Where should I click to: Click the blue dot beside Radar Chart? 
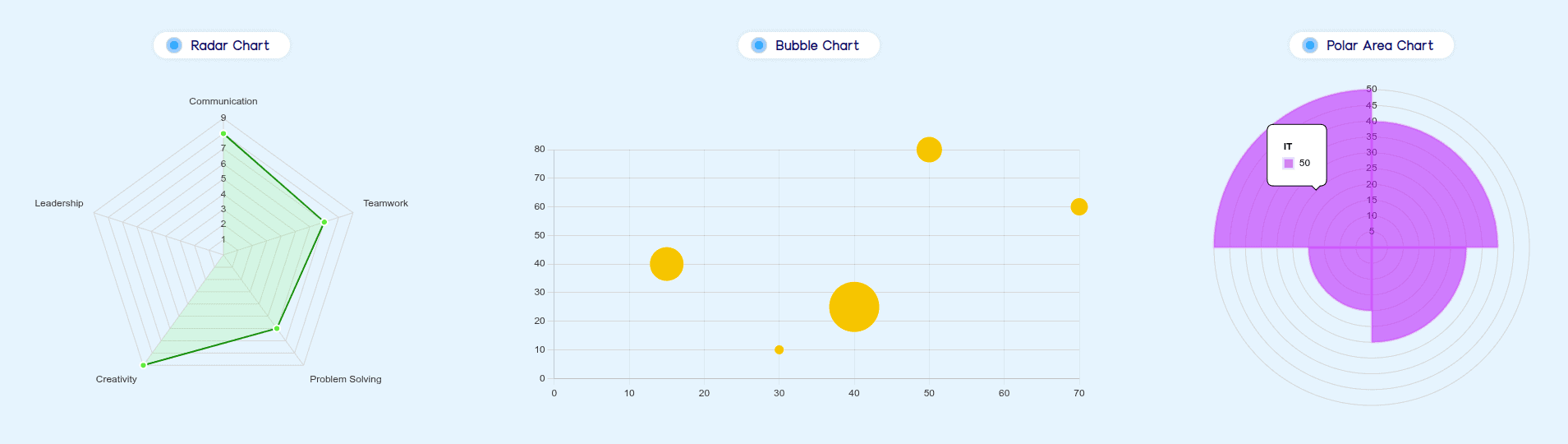click(x=174, y=45)
